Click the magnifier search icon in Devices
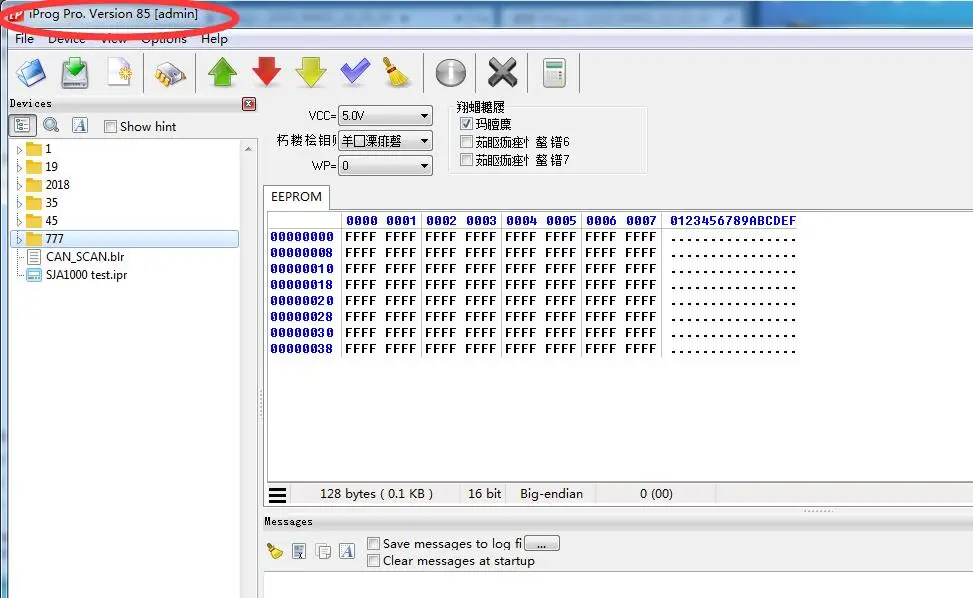 (x=51, y=125)
